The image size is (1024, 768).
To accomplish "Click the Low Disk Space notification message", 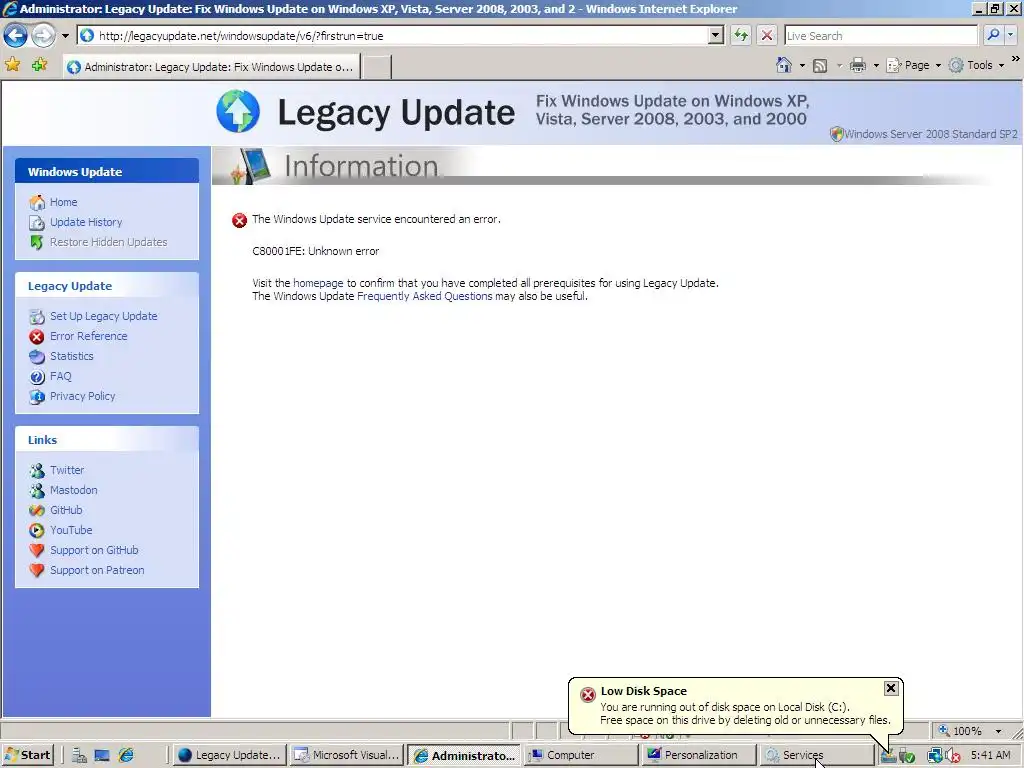I will 745,714.
